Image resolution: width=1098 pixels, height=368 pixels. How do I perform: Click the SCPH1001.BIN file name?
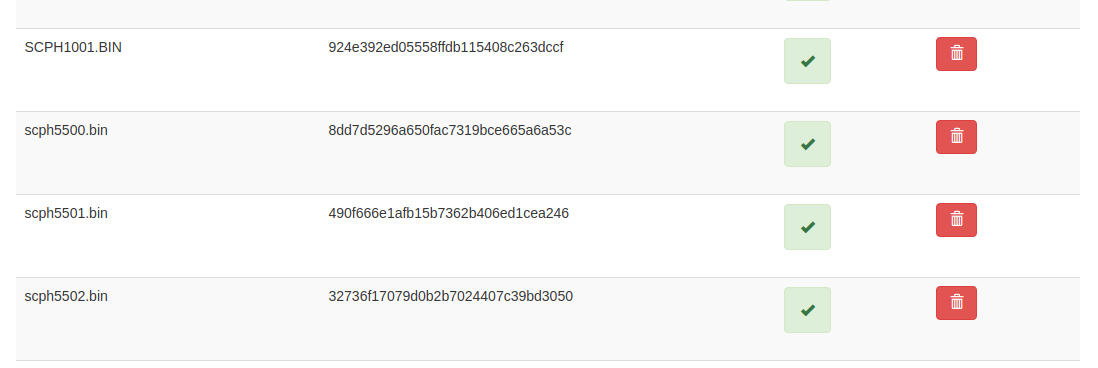(x=73, y=48)
